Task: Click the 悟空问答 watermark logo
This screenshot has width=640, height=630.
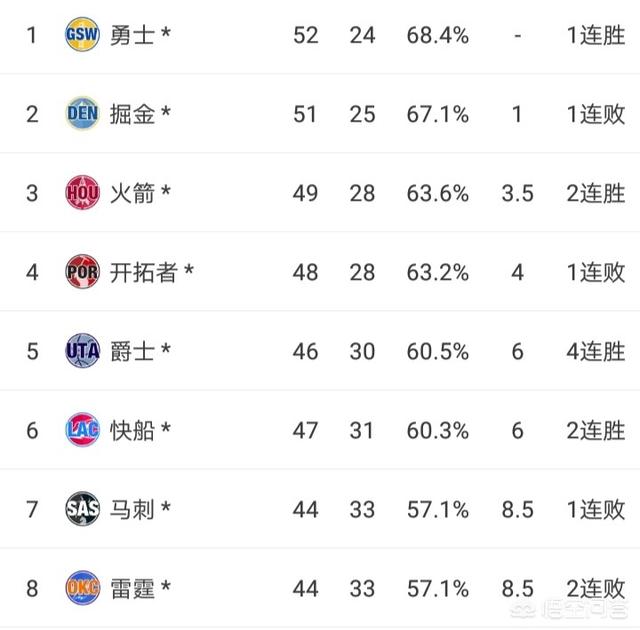Action: click(x=569, y=609)
